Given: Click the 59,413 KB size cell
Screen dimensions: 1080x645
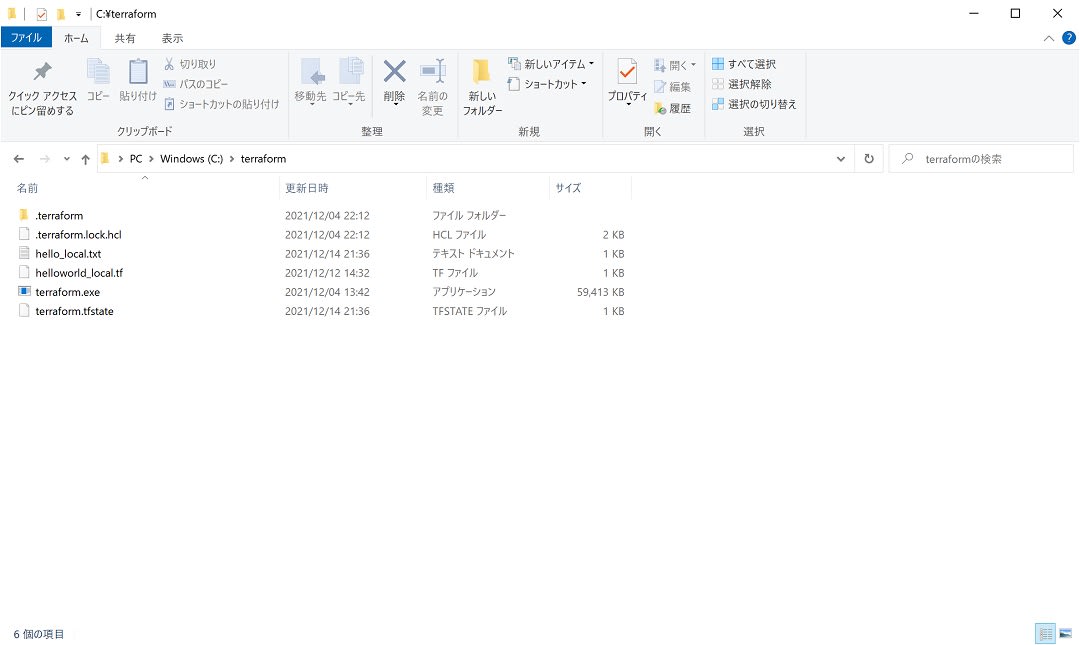Looking at the screenshot, I should [x=600, y=292].
